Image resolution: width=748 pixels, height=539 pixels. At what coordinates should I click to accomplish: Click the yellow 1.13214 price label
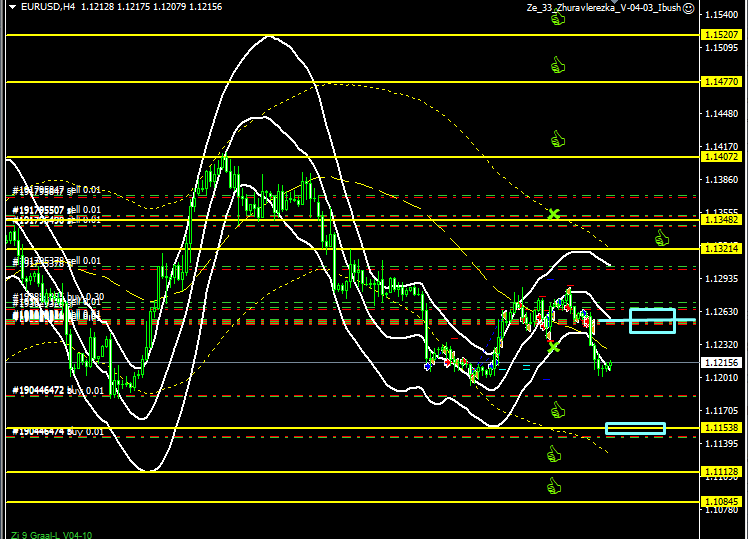point(722,249)
